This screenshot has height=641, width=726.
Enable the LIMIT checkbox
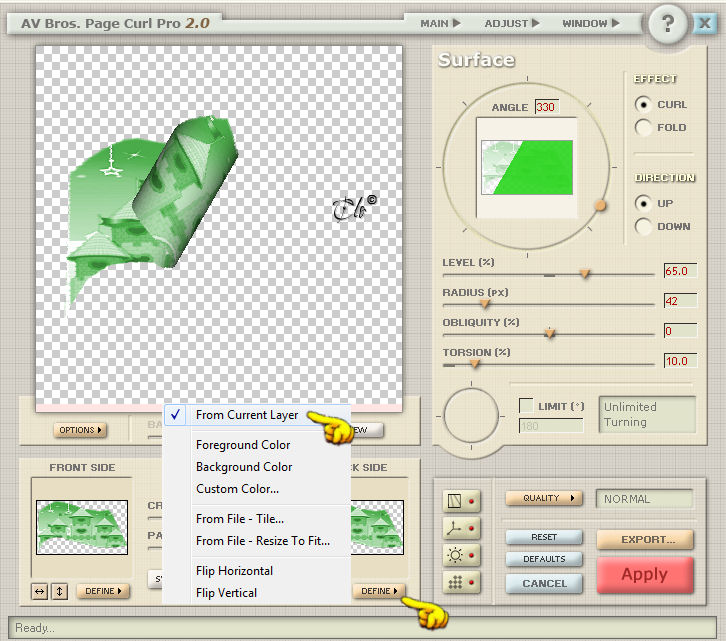coord(526,406)
